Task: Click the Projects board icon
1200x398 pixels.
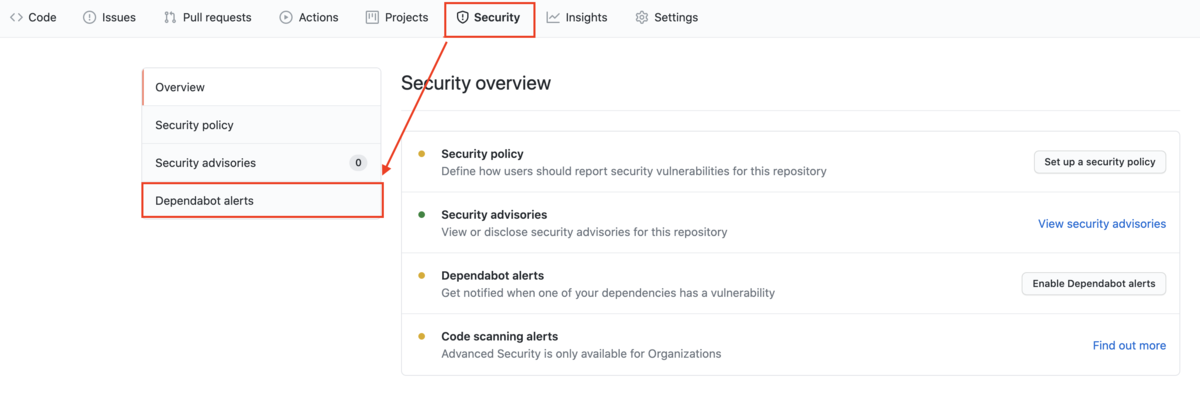Action: (372, 17)
